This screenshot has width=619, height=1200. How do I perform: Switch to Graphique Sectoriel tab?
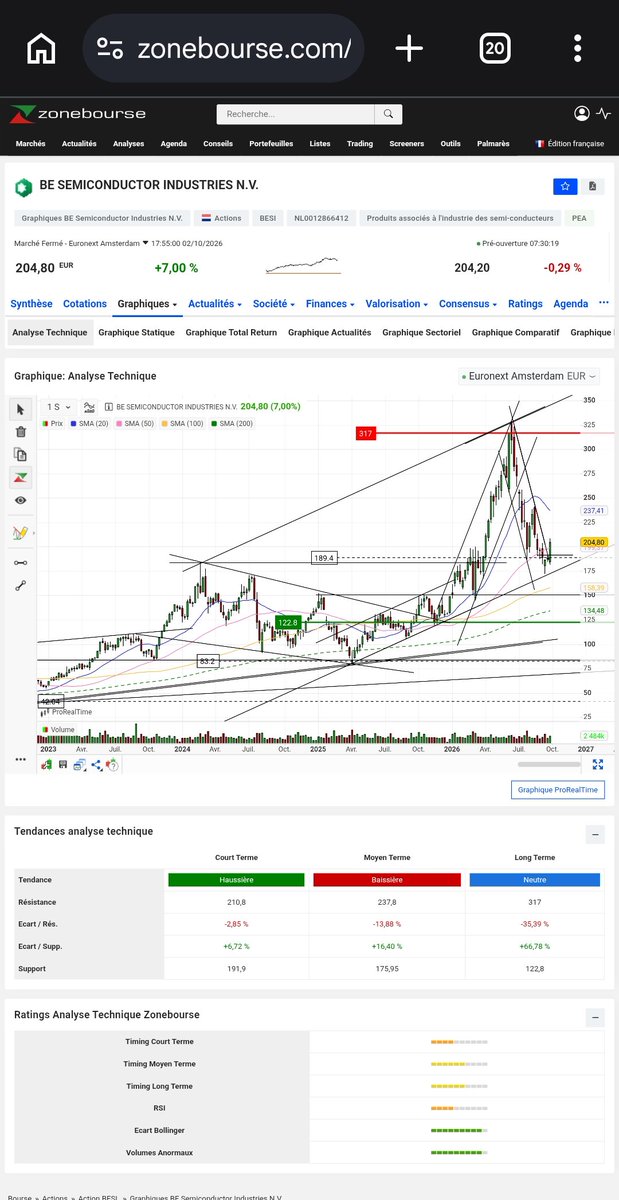[x=421, y=333]
